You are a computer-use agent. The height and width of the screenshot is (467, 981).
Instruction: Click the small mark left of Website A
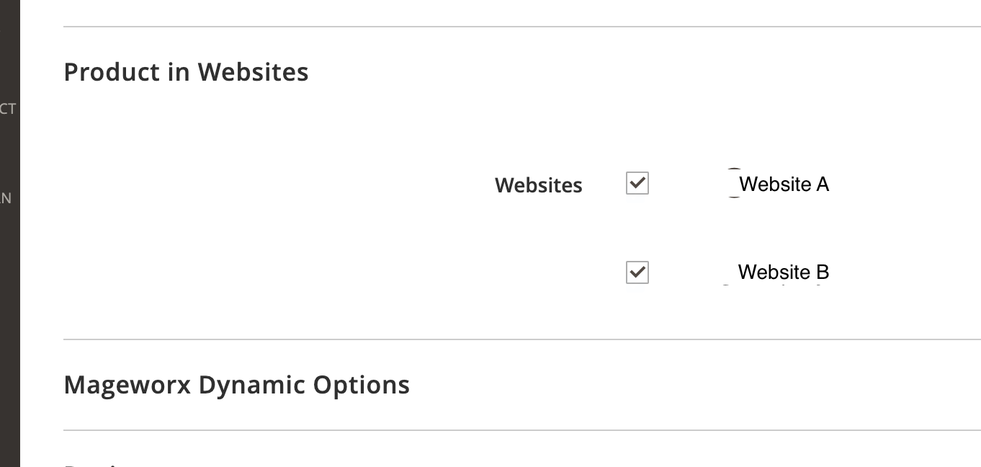[x=733, y=184]
